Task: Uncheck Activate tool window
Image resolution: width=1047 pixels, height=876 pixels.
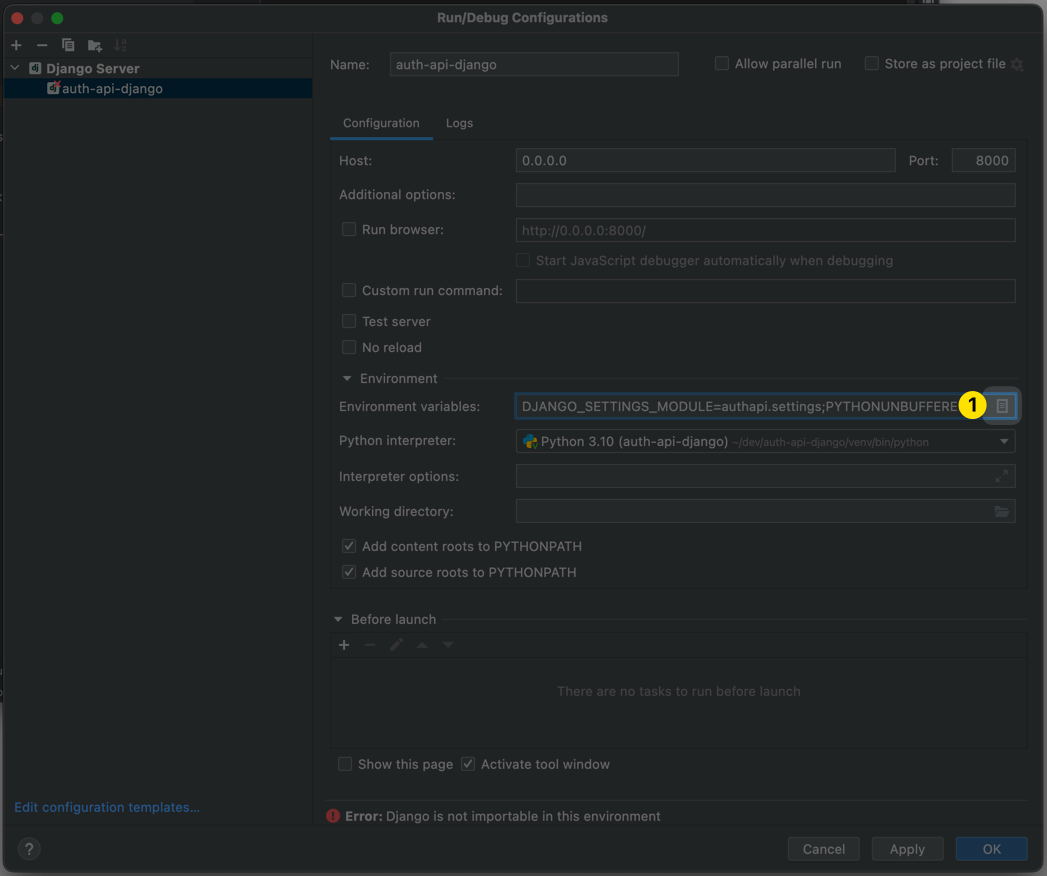Action: click(468, 764)
